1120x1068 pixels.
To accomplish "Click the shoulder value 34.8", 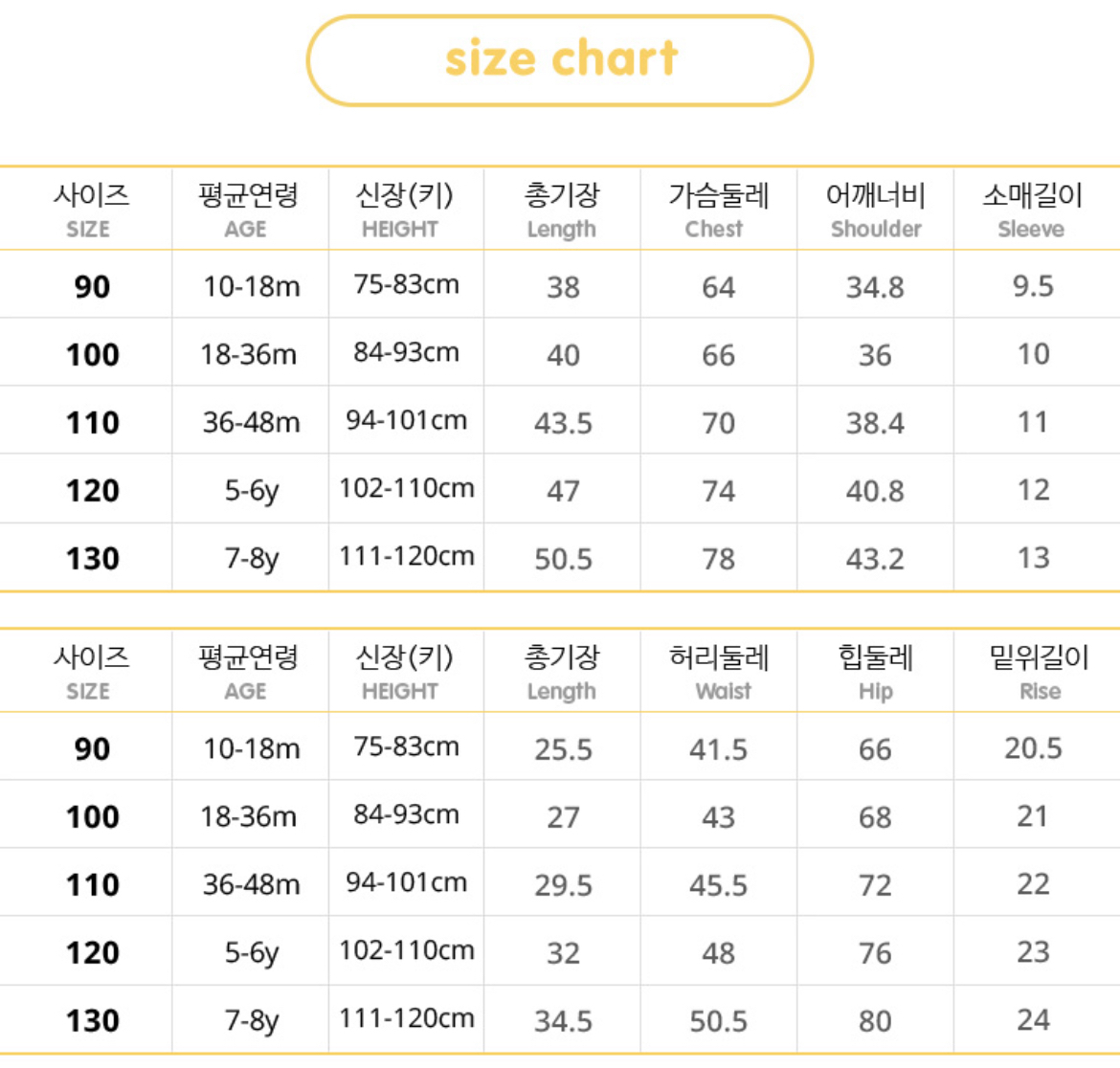I will click(875, 287).
